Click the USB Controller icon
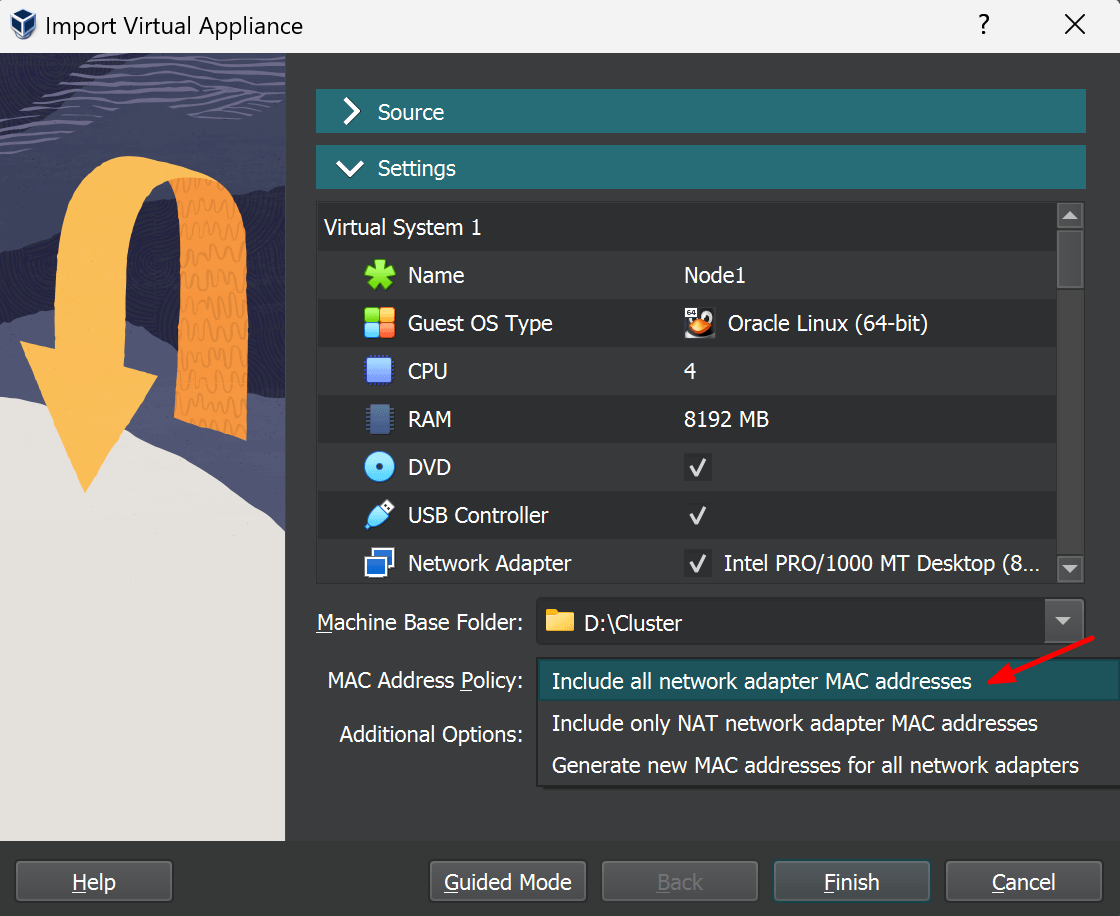 (380, 515)
